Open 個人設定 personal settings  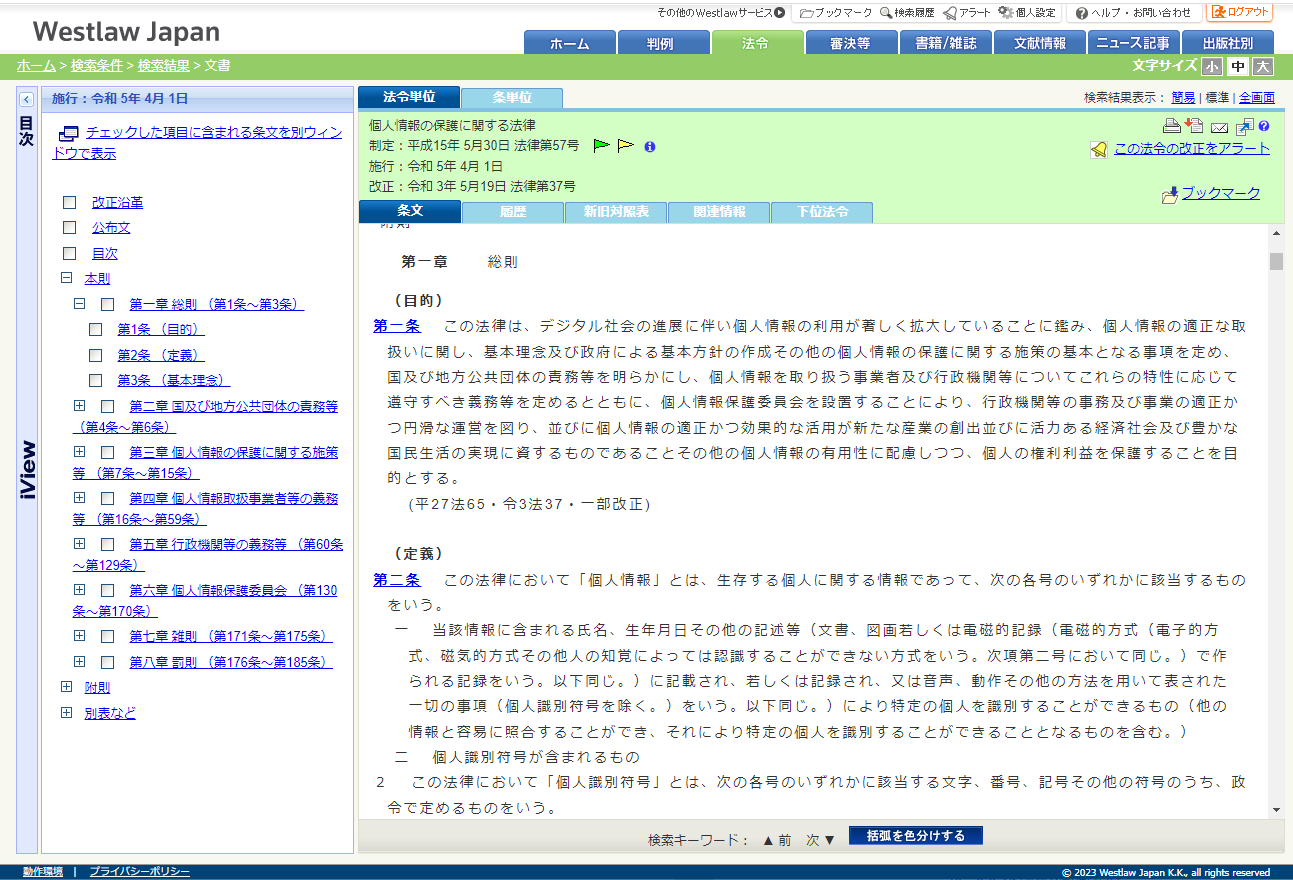click(x=1027, y=13)
